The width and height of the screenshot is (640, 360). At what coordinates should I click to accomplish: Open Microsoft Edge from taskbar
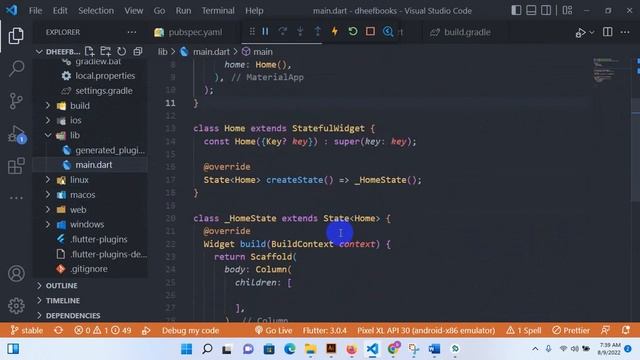(290, 349)
